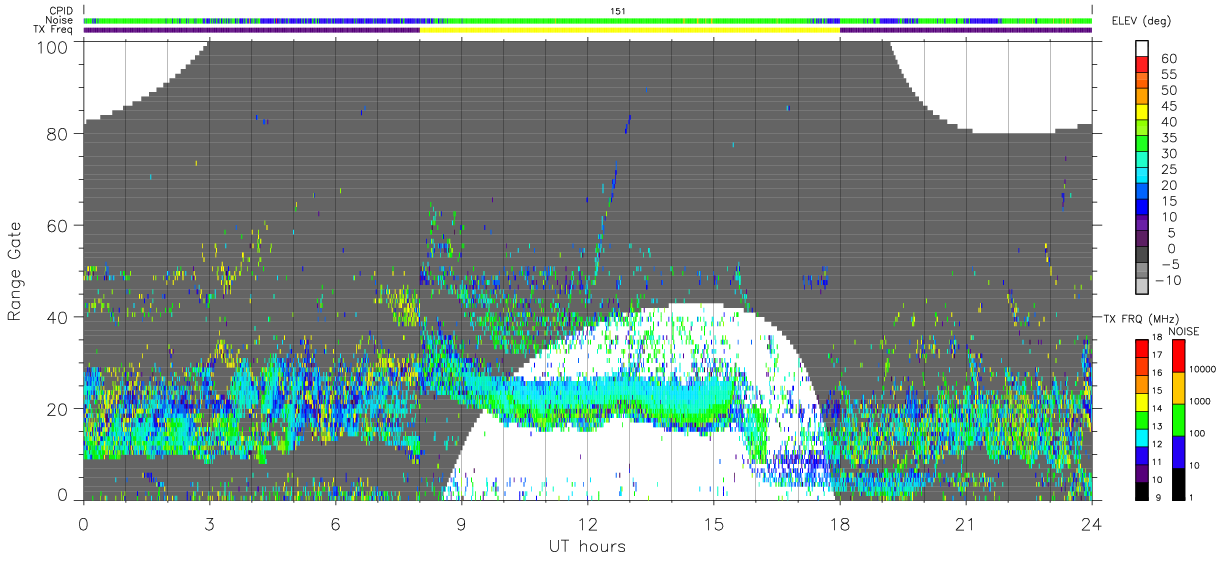Pick the blue segment of NOISE colorbar
This screenshot has width=1228, height=567.
pos(1177,451)
